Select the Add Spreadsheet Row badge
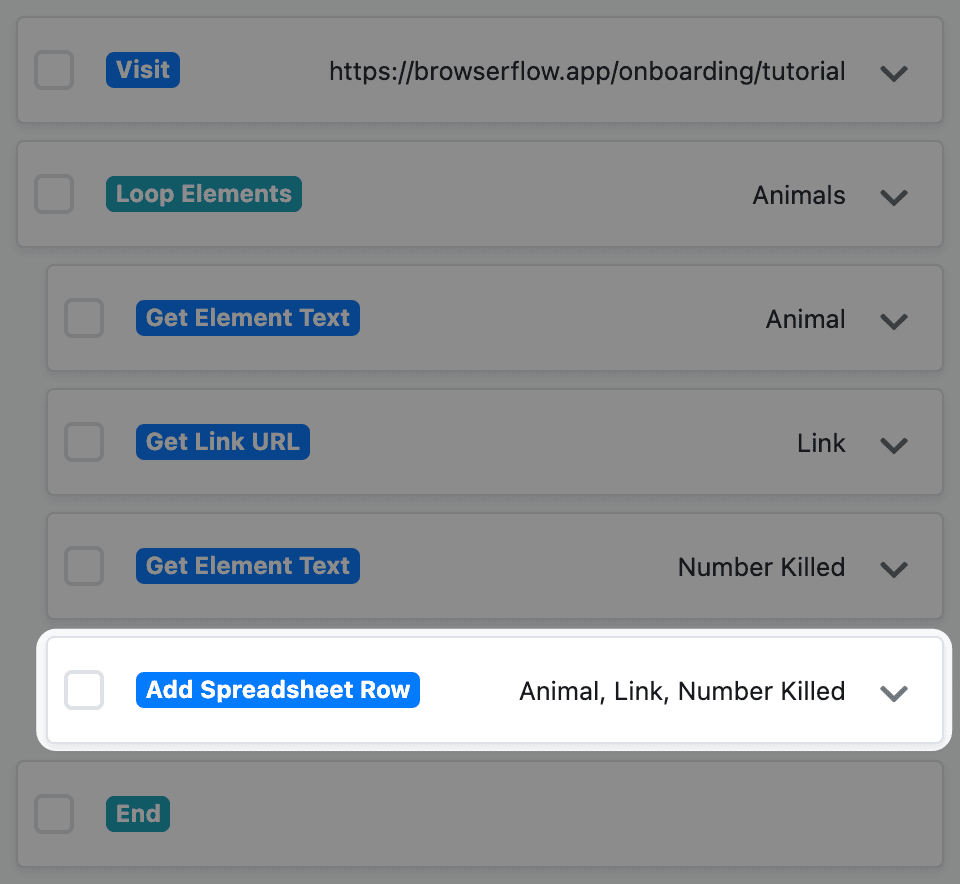Screen dimensions: 960x884 point(277,689)
